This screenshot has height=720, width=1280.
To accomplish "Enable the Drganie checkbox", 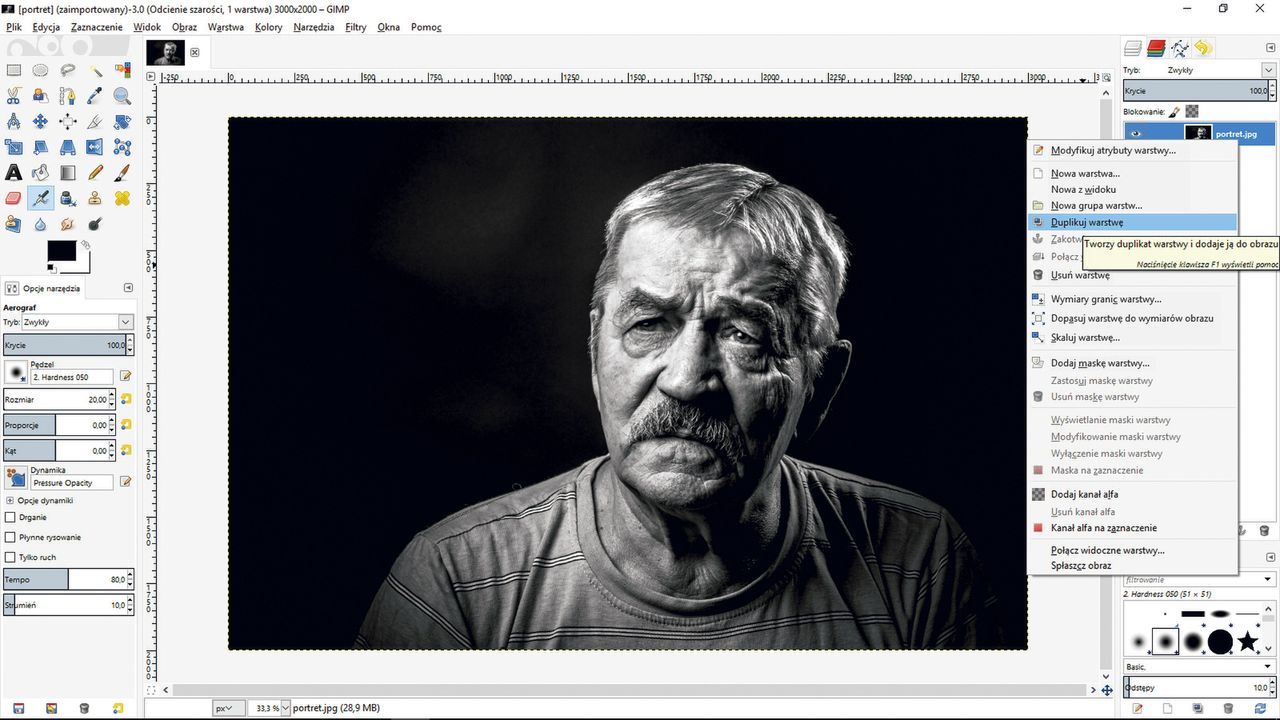I will pyautogui.click(x=10, y=517).
